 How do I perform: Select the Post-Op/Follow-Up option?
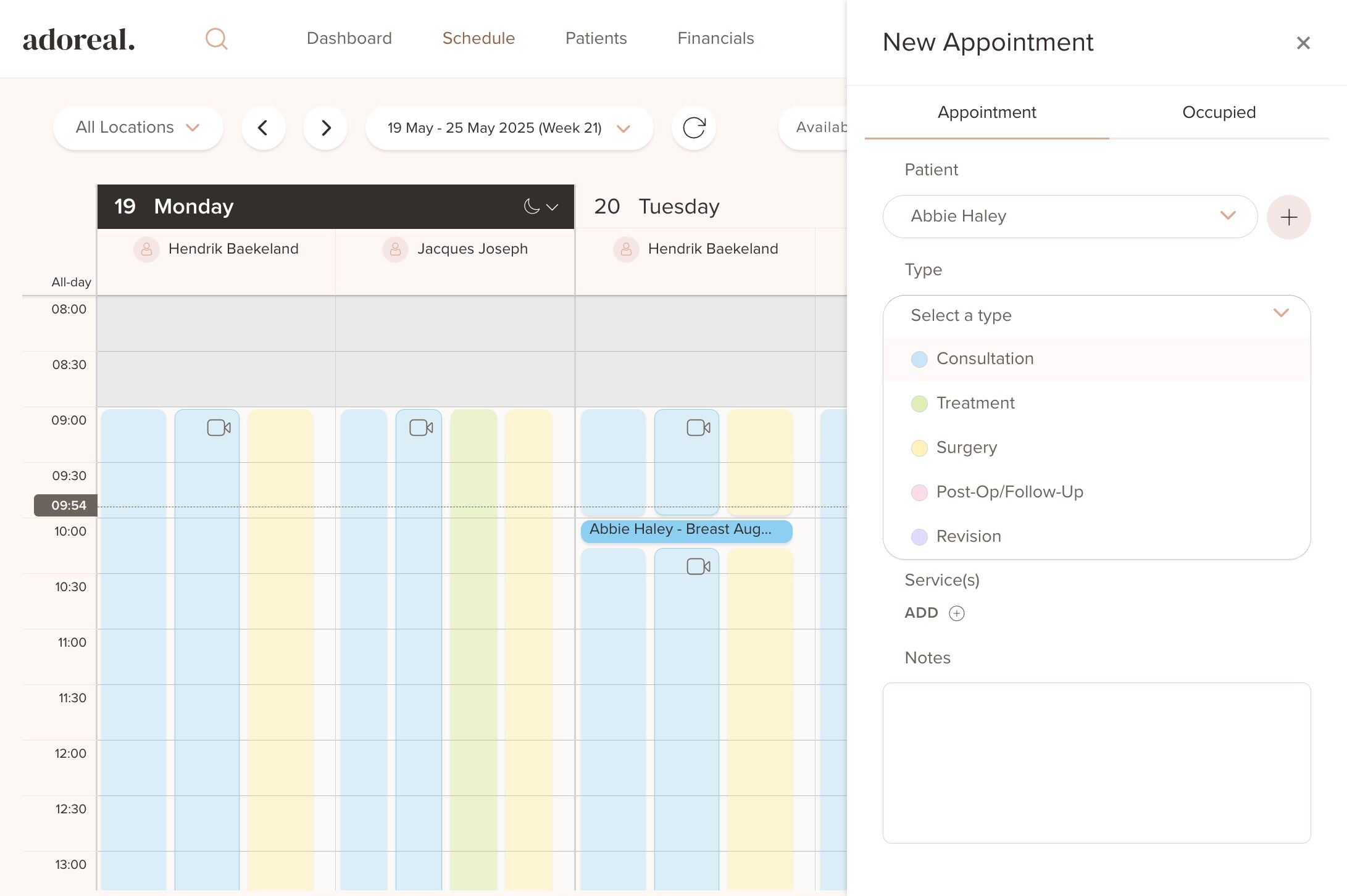(1009, 492)
